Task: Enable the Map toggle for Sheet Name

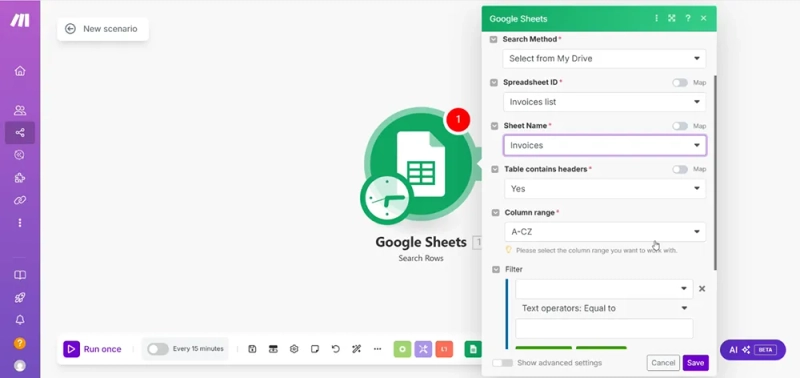Action: [680, 126]
